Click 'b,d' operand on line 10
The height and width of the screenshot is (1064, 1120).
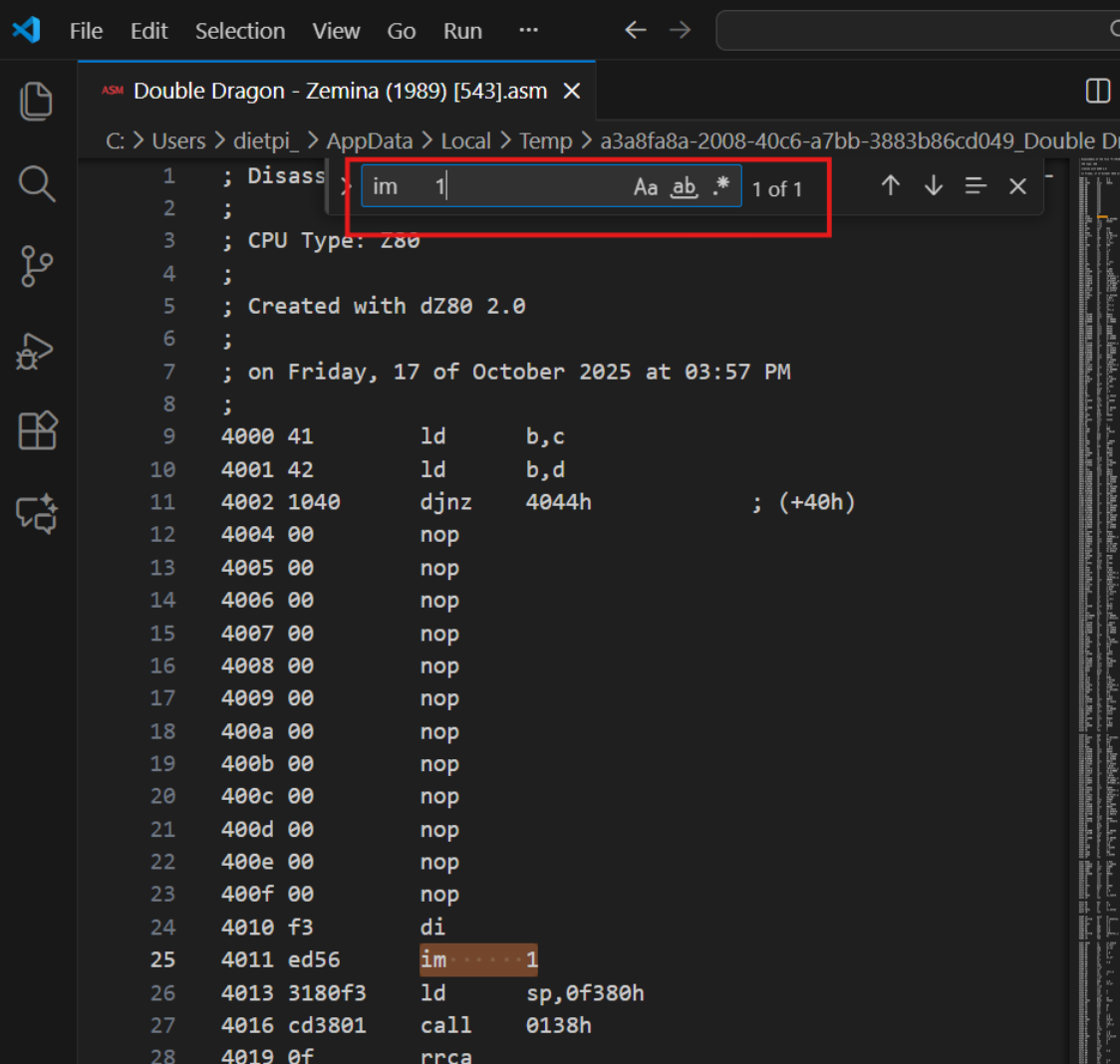545,469
